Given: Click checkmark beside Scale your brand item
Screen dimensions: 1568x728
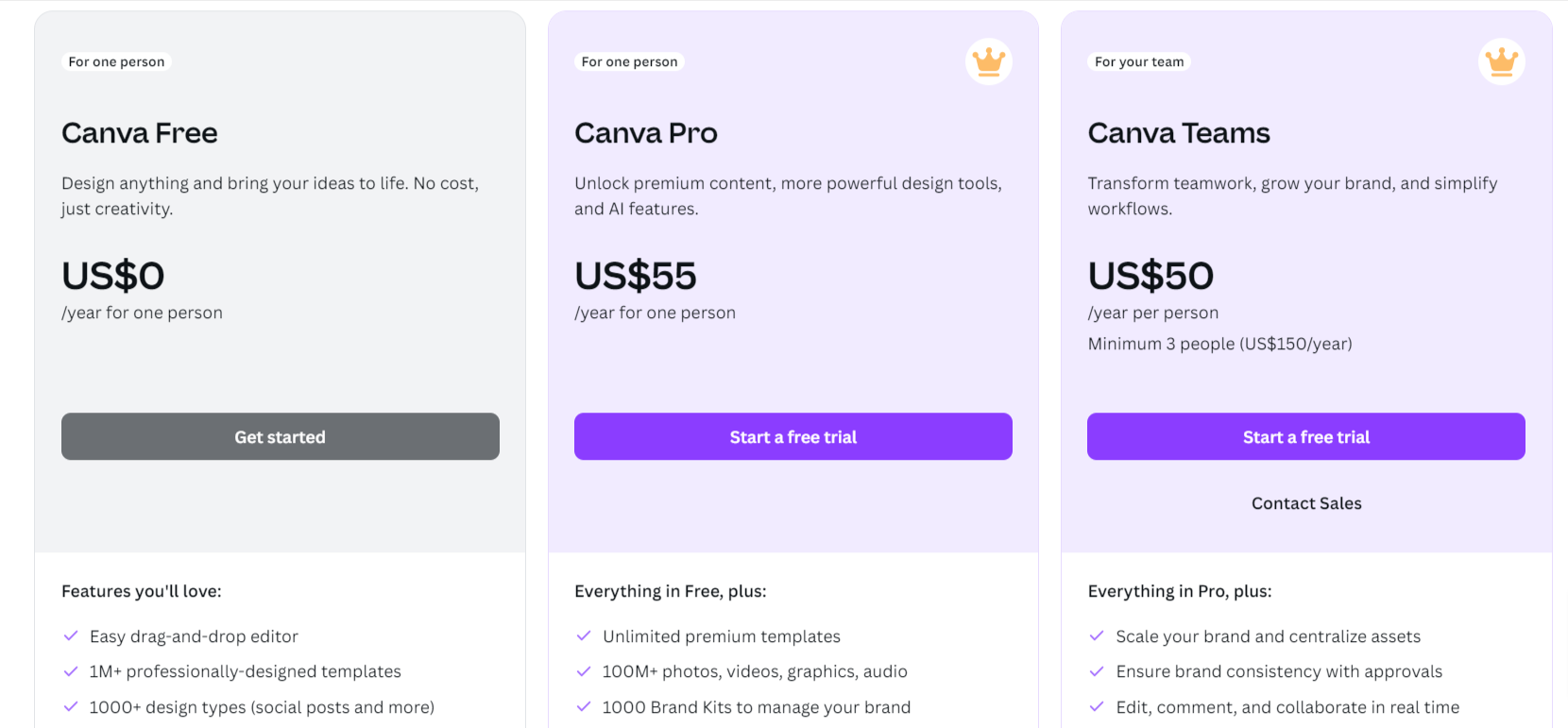Looking at the screenshot, I should (1097, 636).
